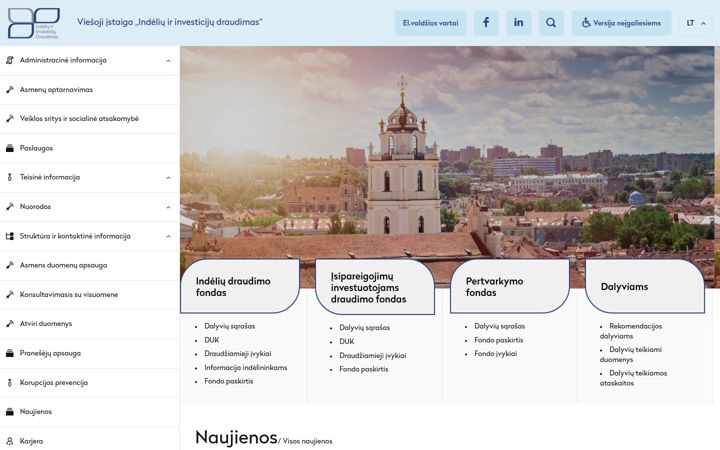Image resolution: width=720 pixels, height=450 pixels.
Task: Click the Indėlių ir investicijų draudimas logo
Action: [34, 23]
